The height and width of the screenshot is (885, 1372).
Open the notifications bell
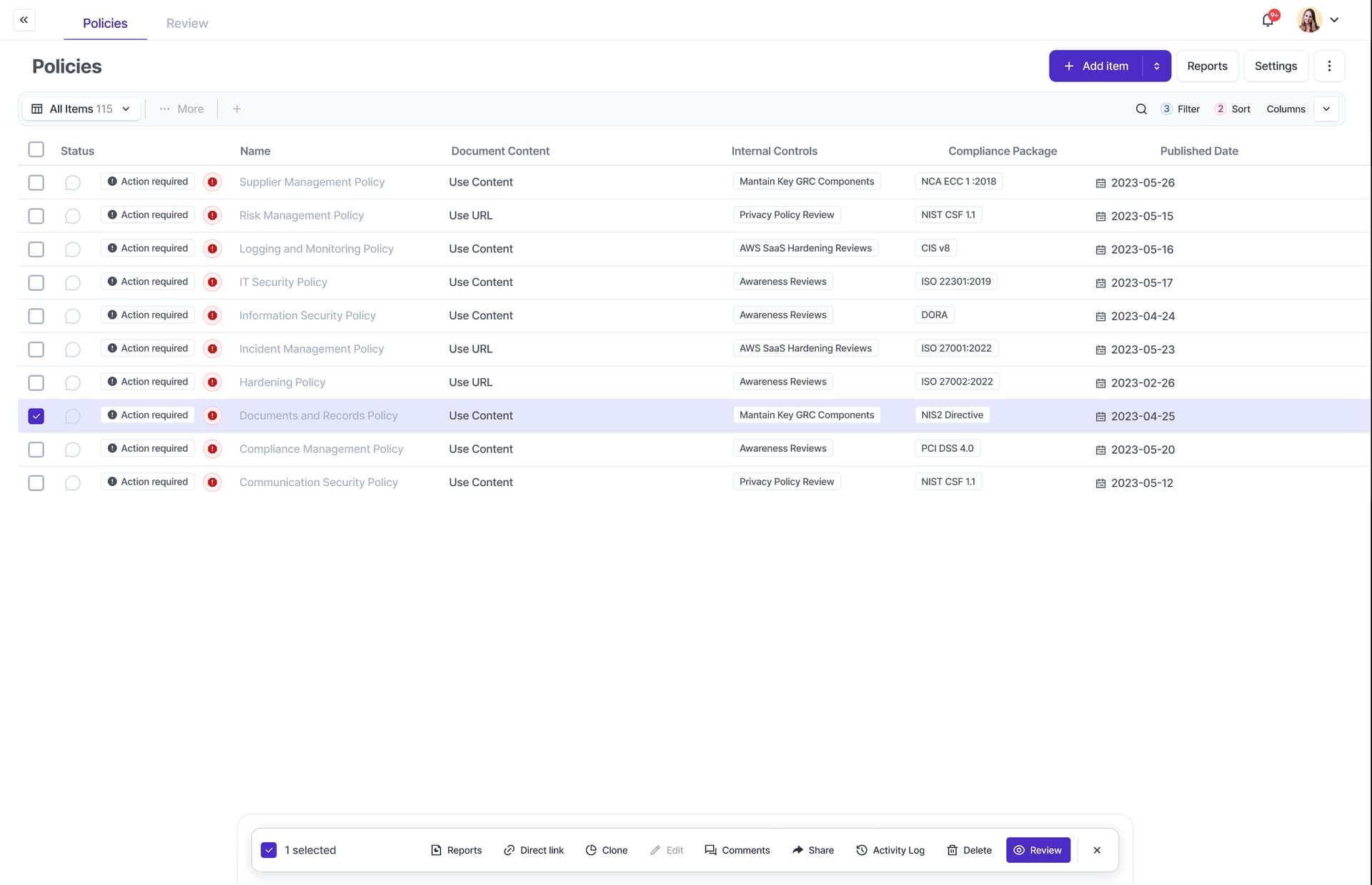(x=1268, y=20)
